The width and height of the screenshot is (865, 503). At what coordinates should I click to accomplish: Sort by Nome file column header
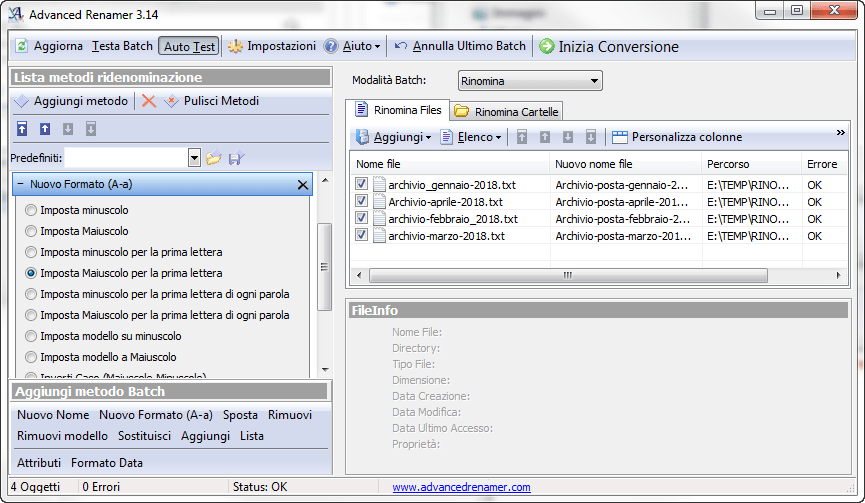click(x=450, y=164)
